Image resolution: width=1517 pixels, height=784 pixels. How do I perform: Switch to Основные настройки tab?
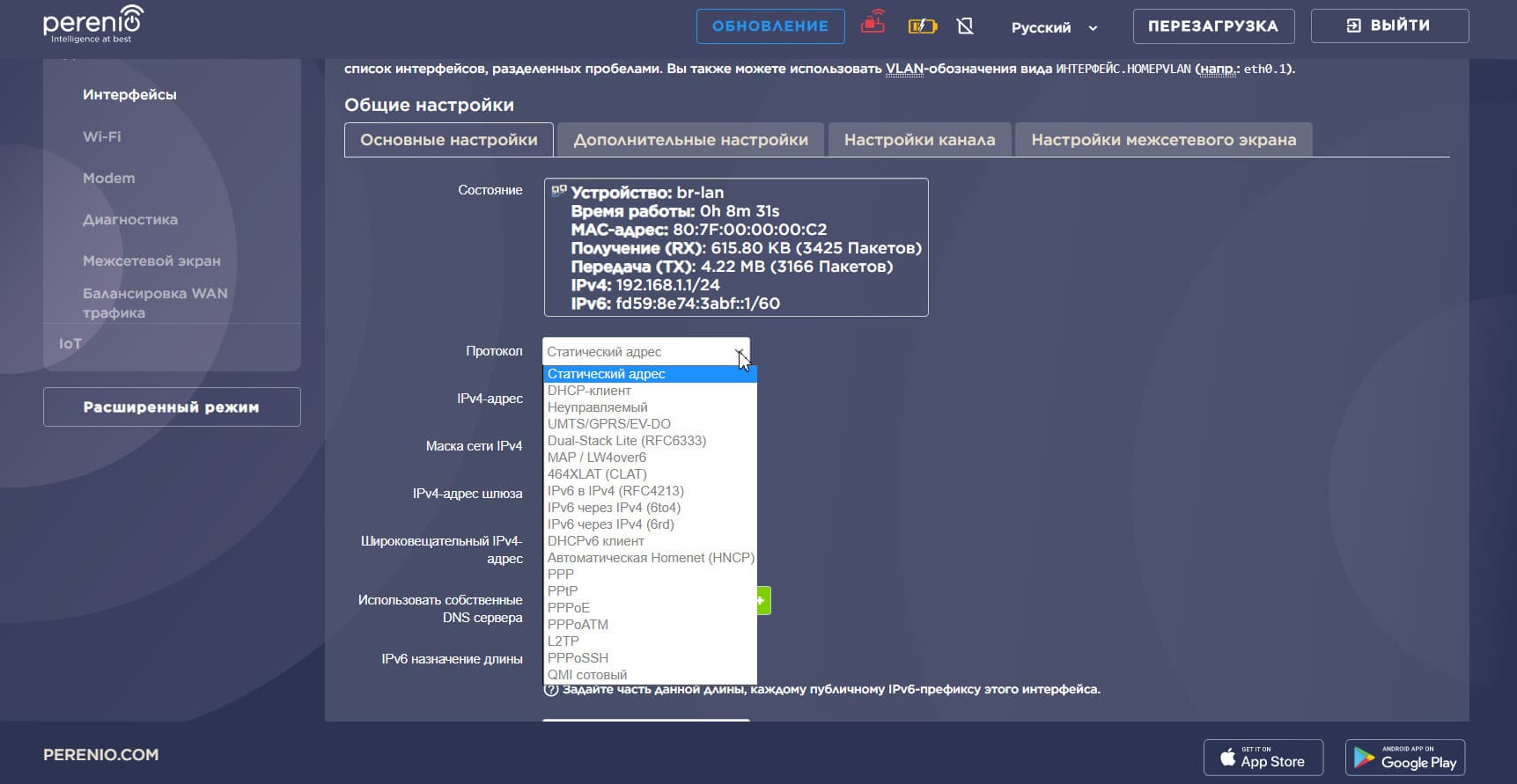[449, 140]
